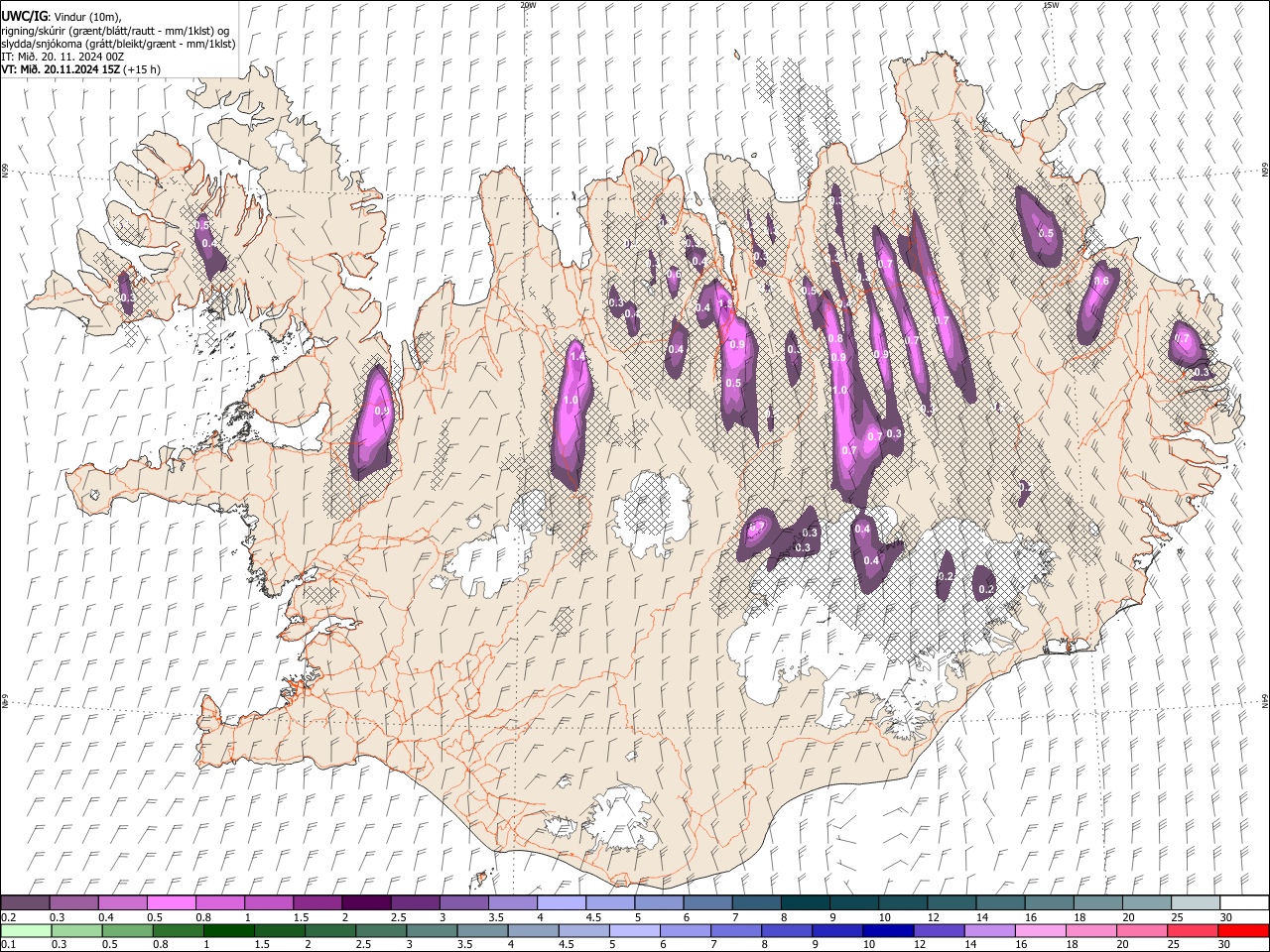Select the pale mint 0.1 swatch in lower legend
The height and width of the screenshot is (952, 1270).
coord(26,930)
